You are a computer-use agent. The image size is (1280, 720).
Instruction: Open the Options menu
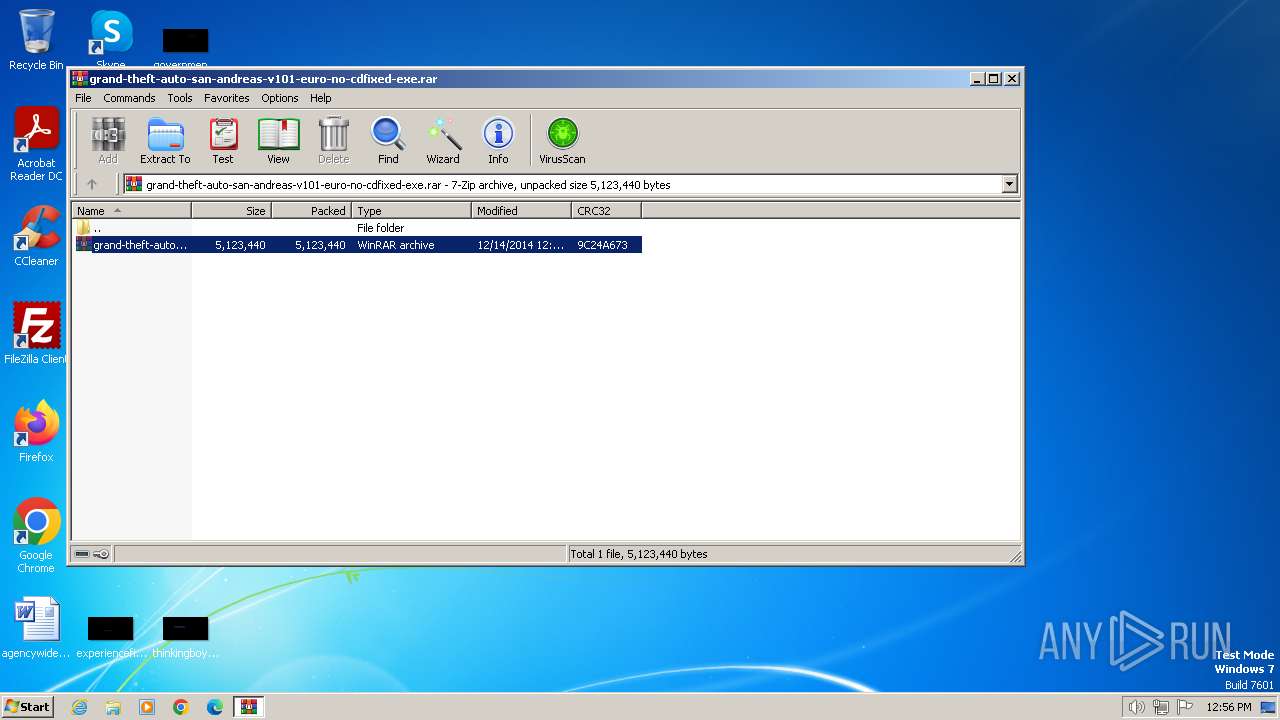pos(280,98)
